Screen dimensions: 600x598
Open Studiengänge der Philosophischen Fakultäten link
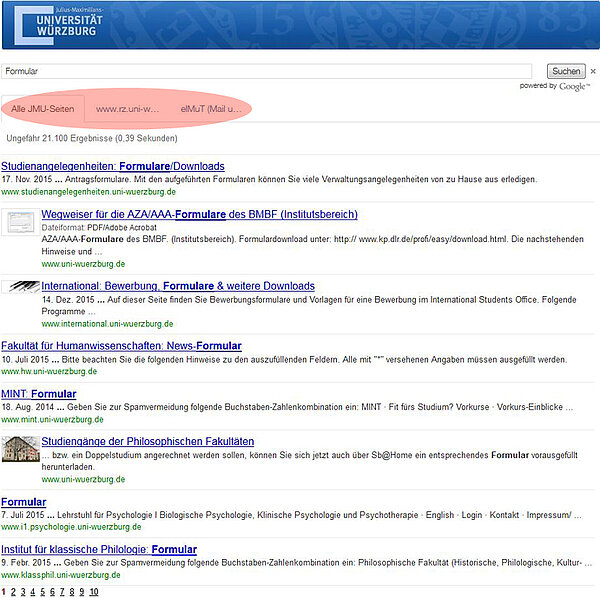click(x=147, y=441)
